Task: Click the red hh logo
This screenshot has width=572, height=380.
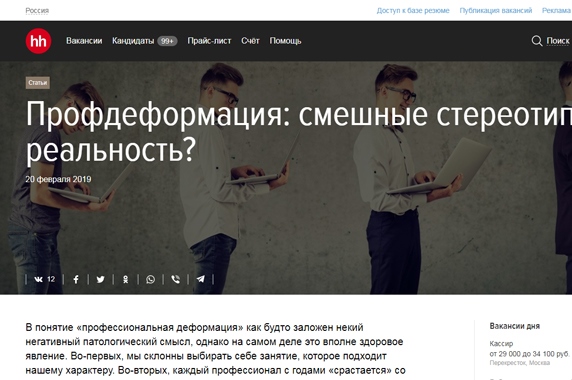Action: [x=38, y=41]
